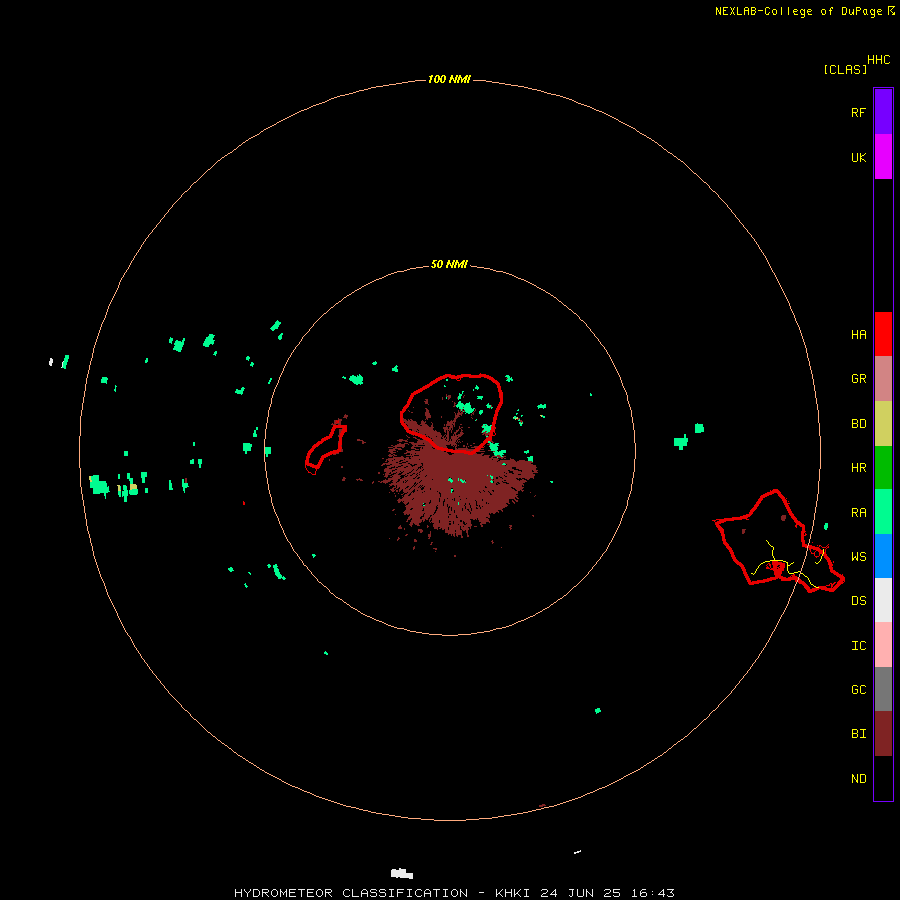The width and height of the screenshot is (900, 900).
Task: Click the GC legend label
Action: [x=858, y=690]
